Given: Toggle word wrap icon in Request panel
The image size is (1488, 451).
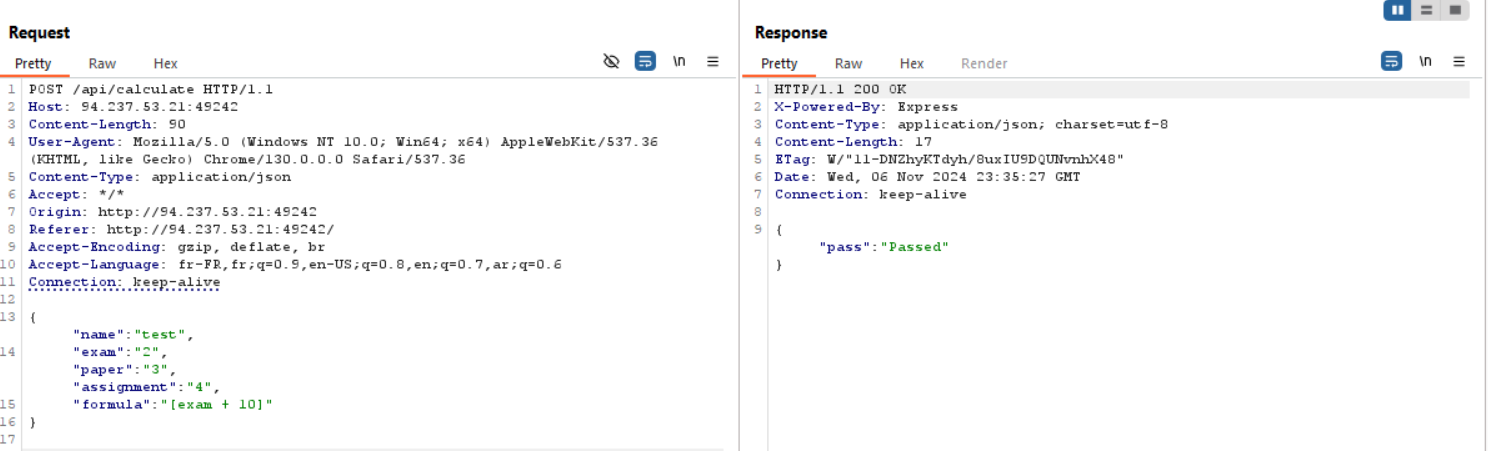Looking at the screenshot, I should (645, 62).
